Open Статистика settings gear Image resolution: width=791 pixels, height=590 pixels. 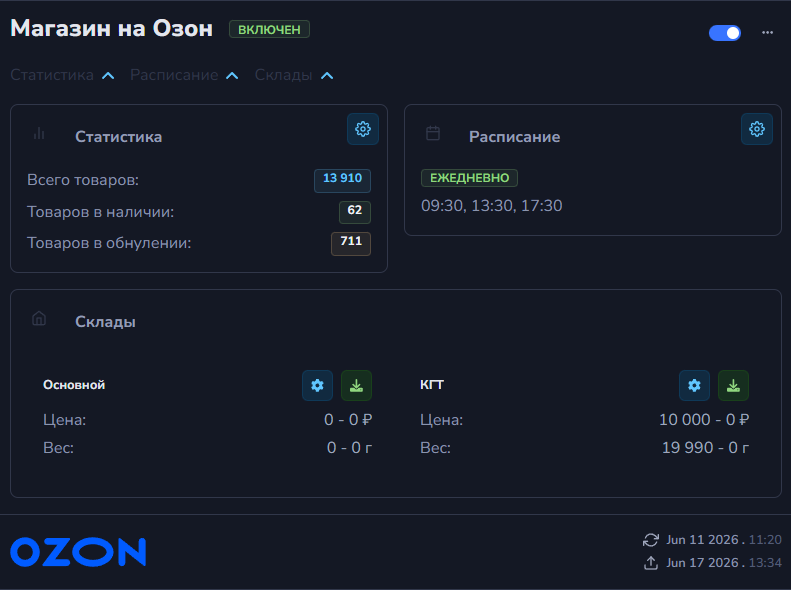pyautogui.click(x=363, y=129)
